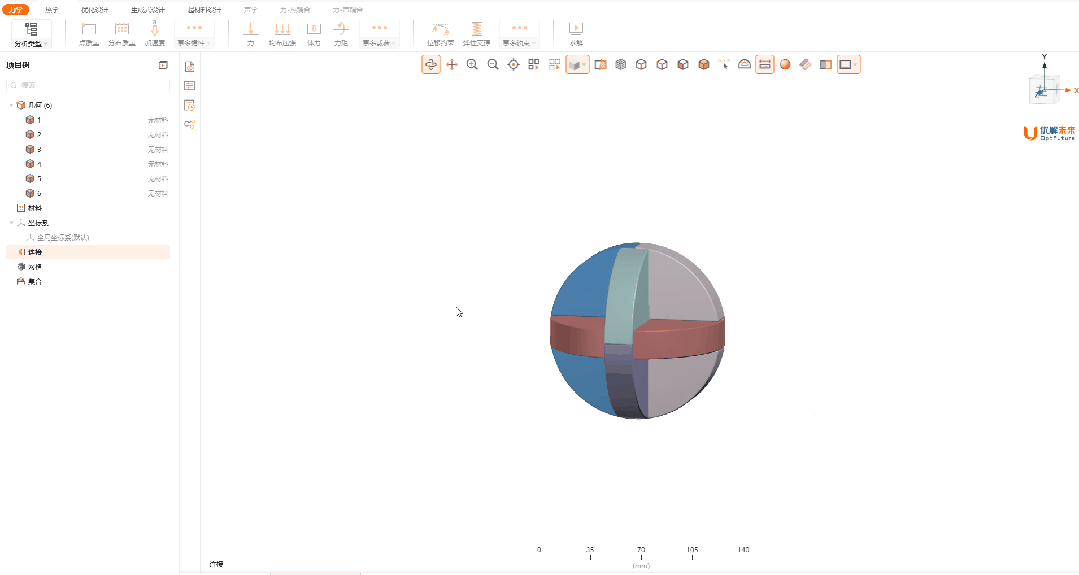Click the dashed-squares selection layout icon
1079x575 pixels.
pos(555,65)
